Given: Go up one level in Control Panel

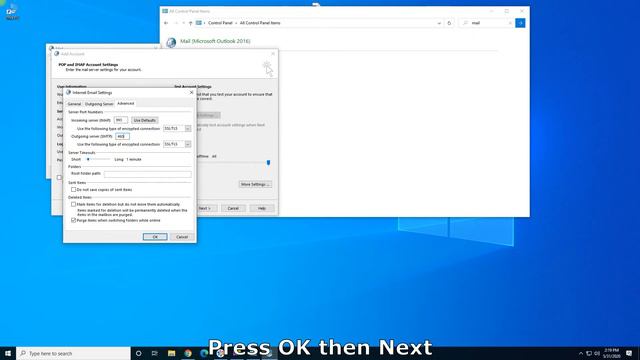Looking at the screenshot, I should [x=190, y=23].
